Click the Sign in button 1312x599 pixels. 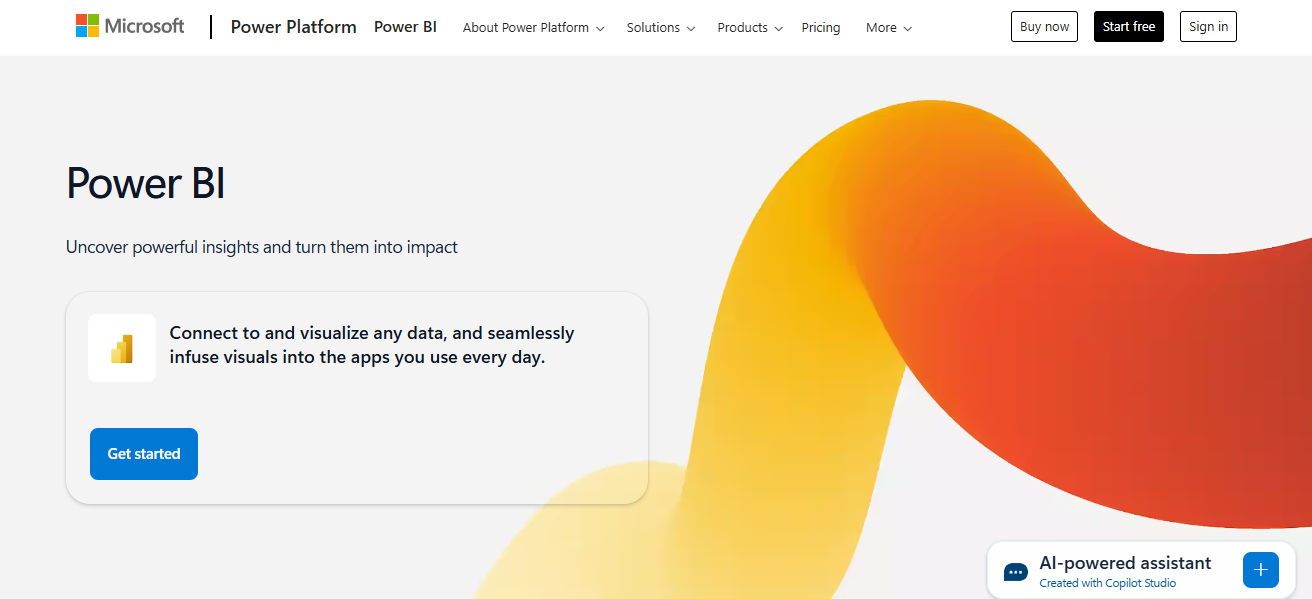[x=1208, y=27]
